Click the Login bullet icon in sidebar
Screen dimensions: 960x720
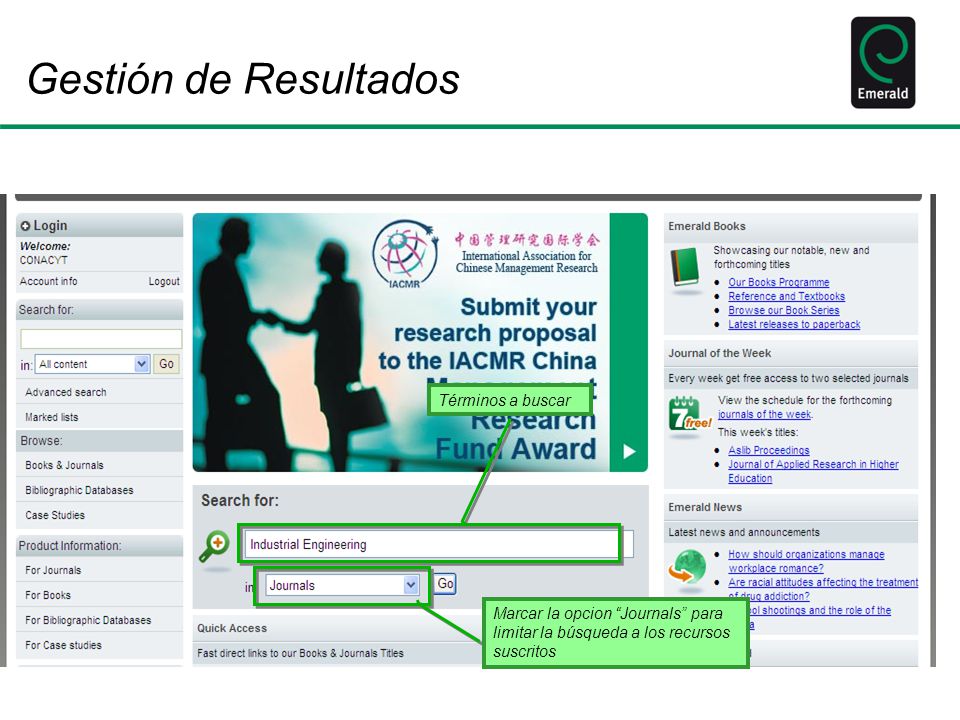[x=25, y=226]
